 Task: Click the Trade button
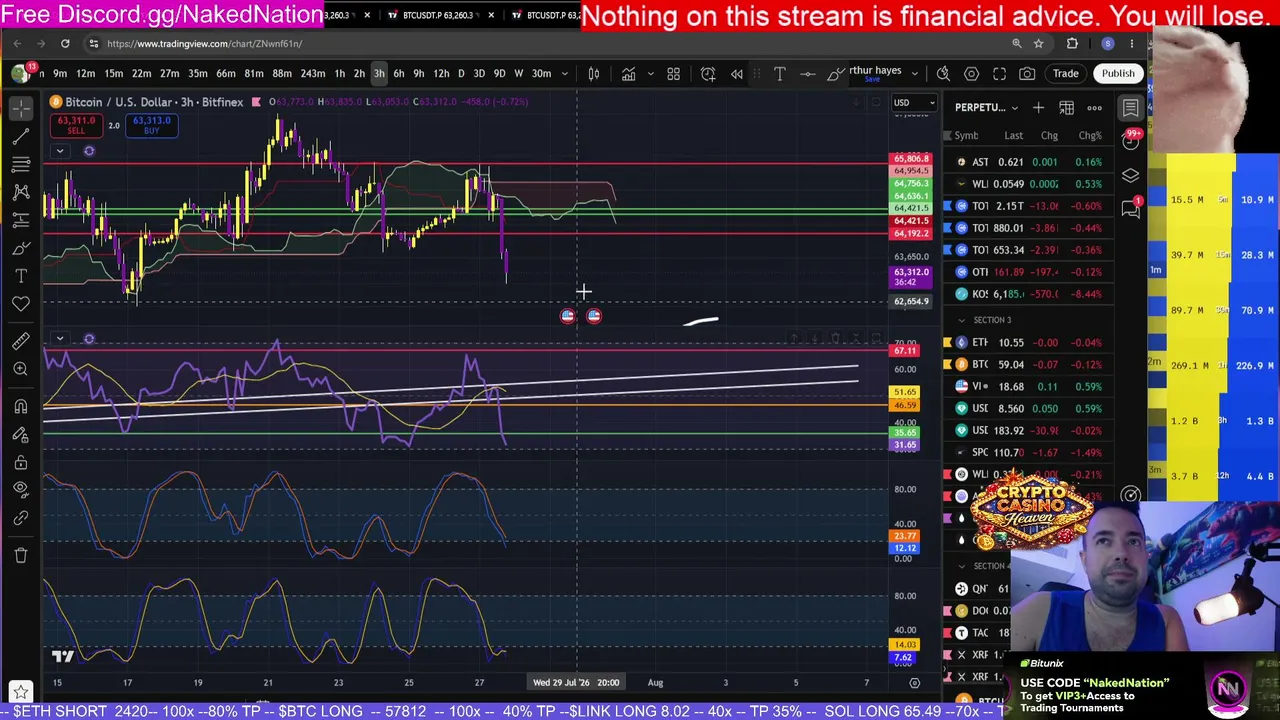1065,73
